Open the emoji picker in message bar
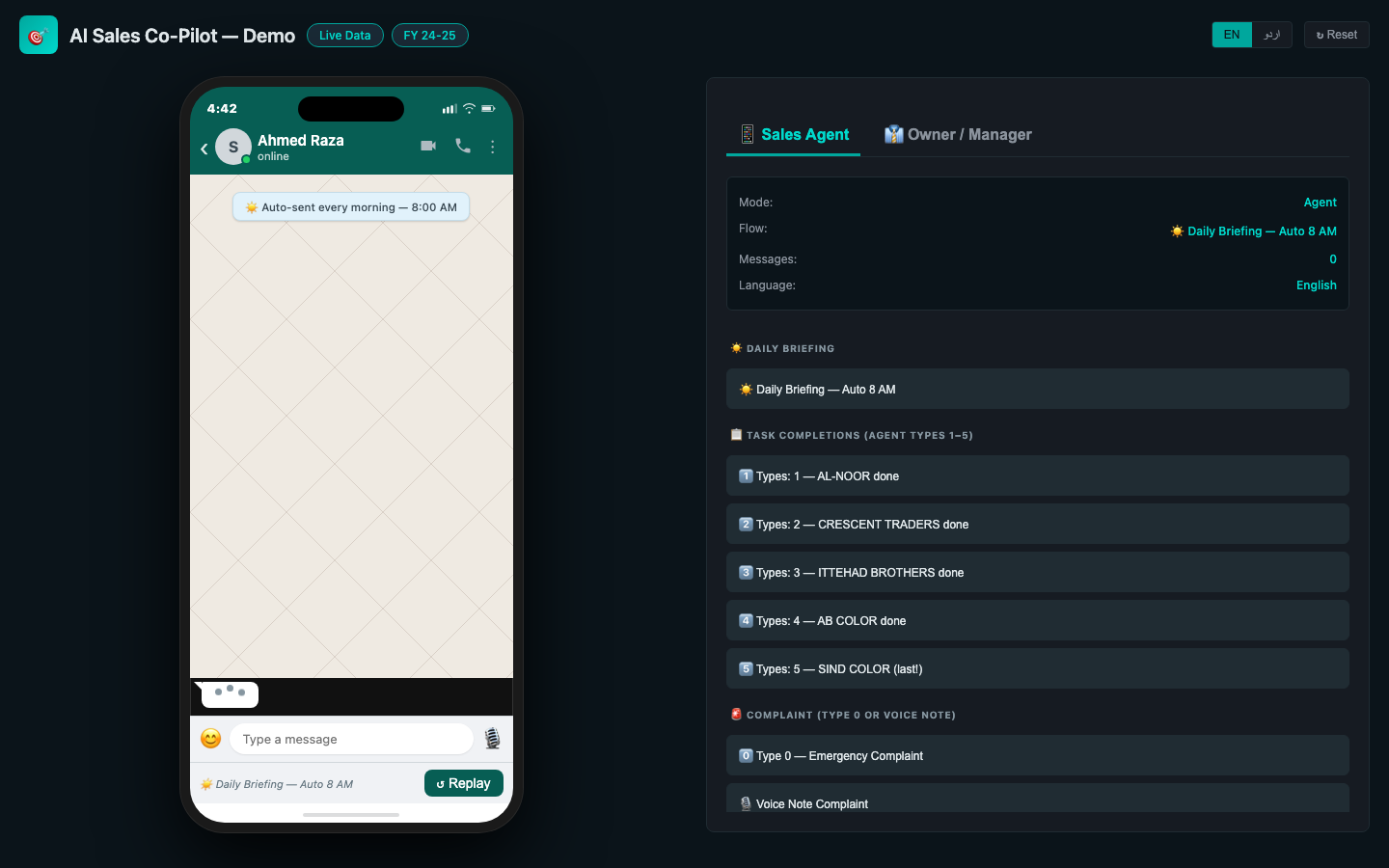 click(210, 739)
